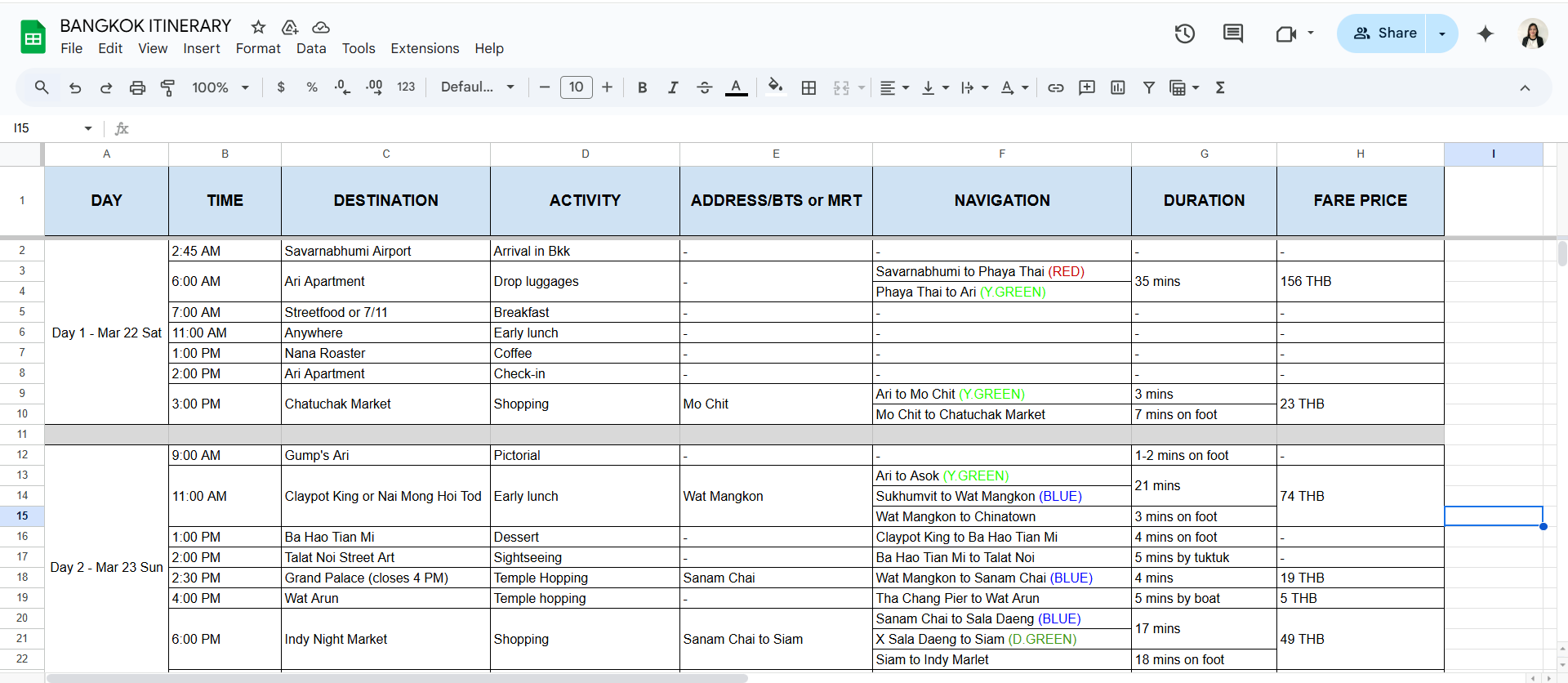Format as currency dollar icon
The width and height of the screenshot is (1568, 683).
coord(281,87)
